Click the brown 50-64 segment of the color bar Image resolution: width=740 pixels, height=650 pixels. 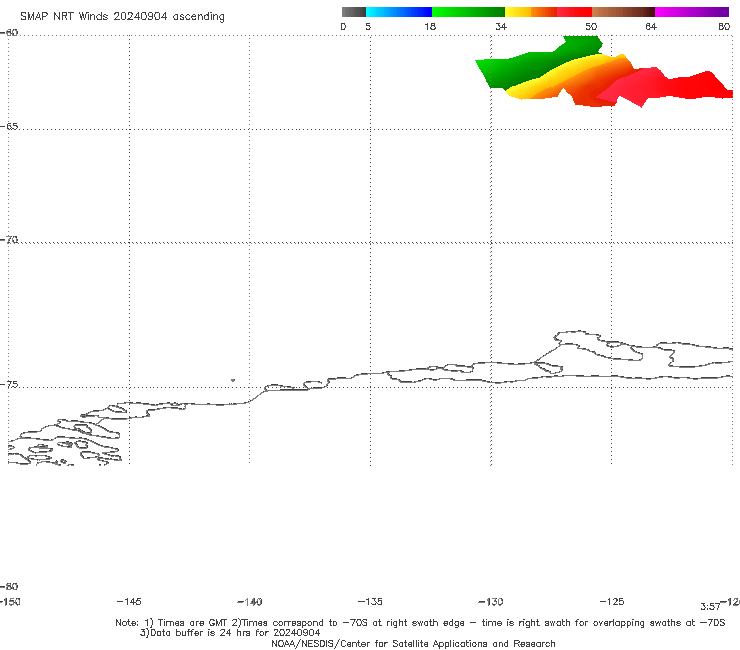point(623,12)
